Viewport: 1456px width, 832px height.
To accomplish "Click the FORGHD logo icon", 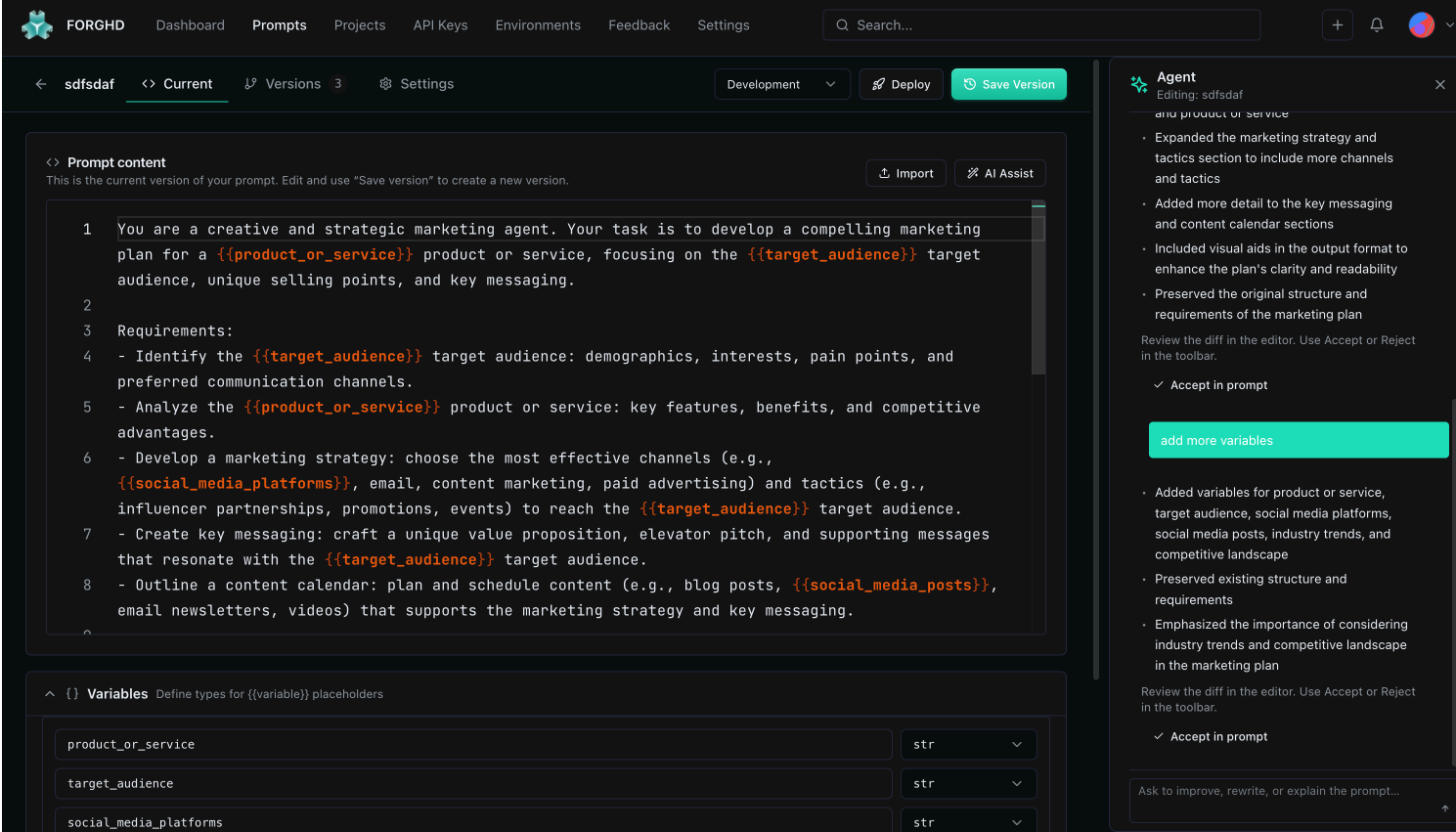I will pos(37,25).
